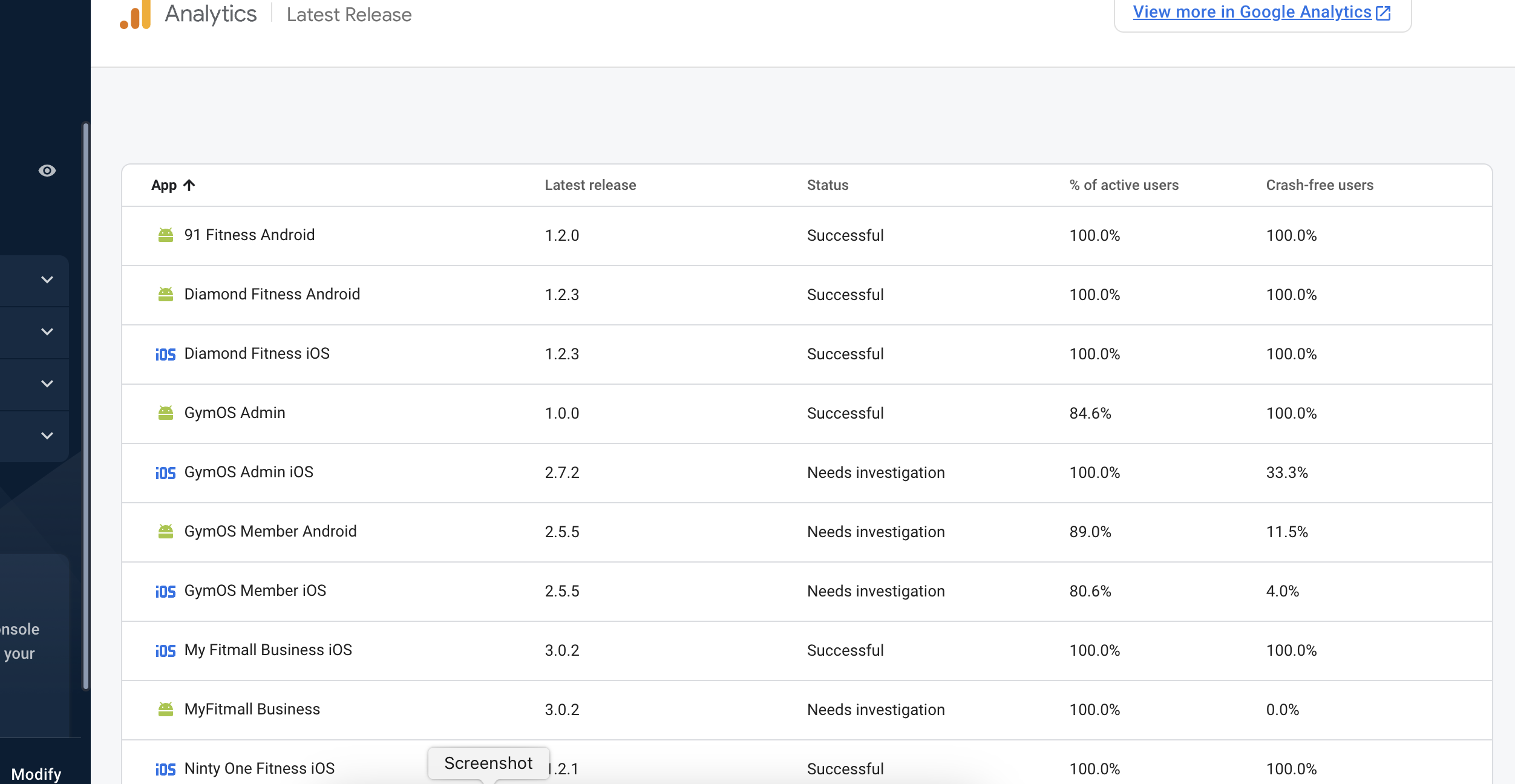Click the Android icon beside MyFitmall Business

click(166, 710)
